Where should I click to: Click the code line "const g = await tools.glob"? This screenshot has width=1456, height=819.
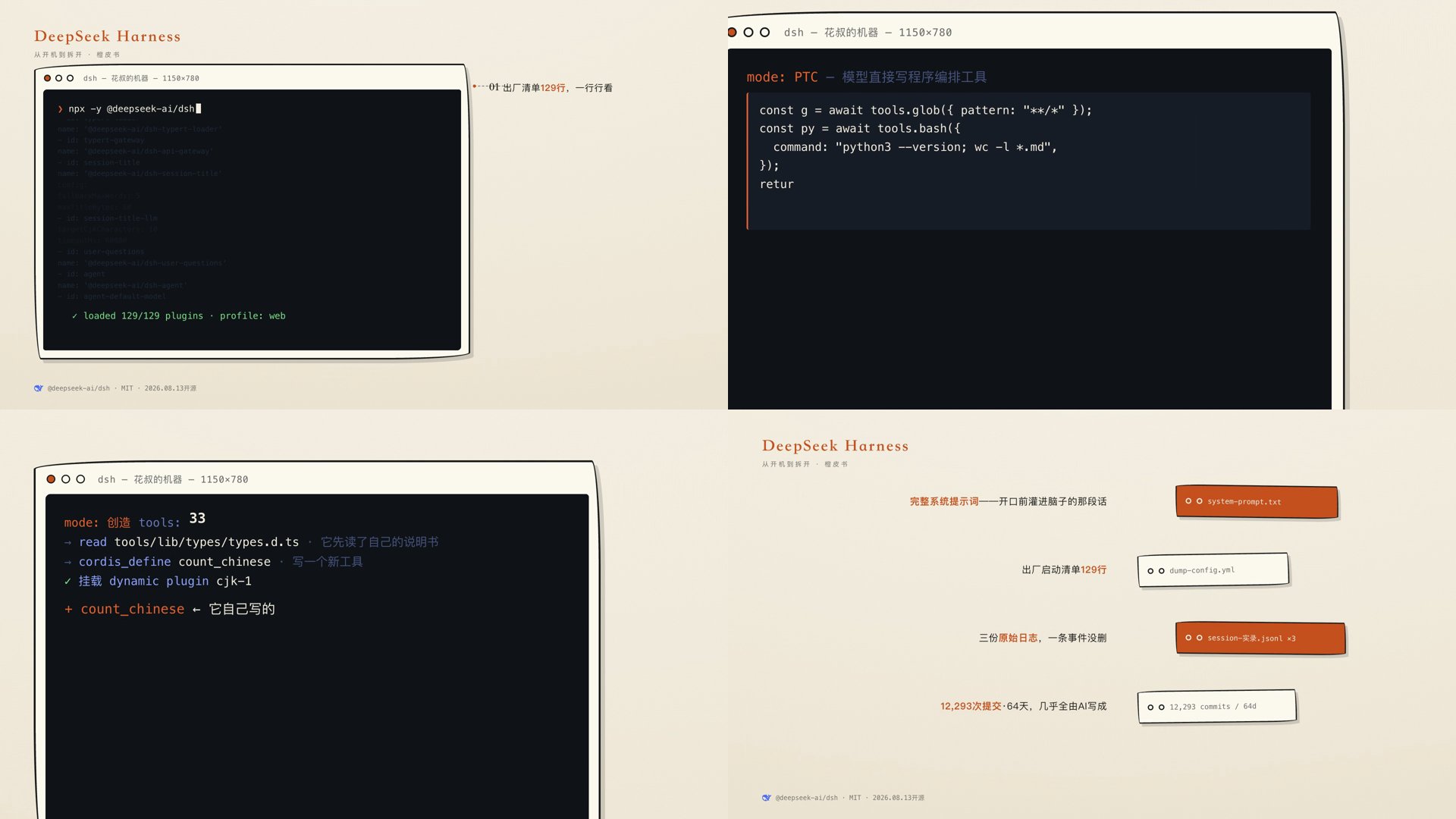click(x=925, y=111)
